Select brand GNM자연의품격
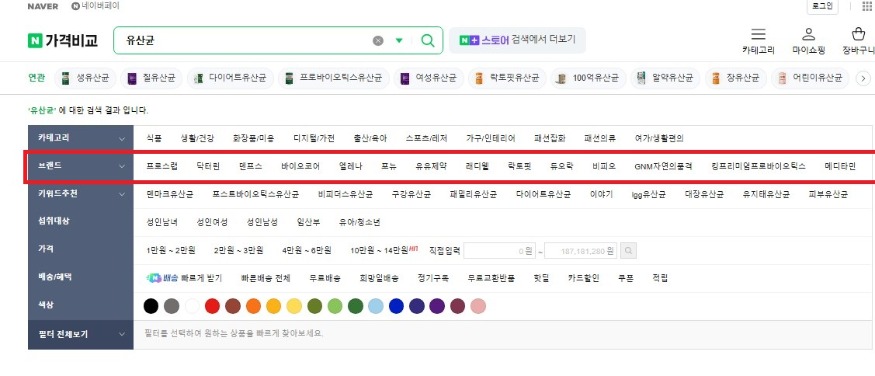Screen dimensions: 875x376 (664, 166)
